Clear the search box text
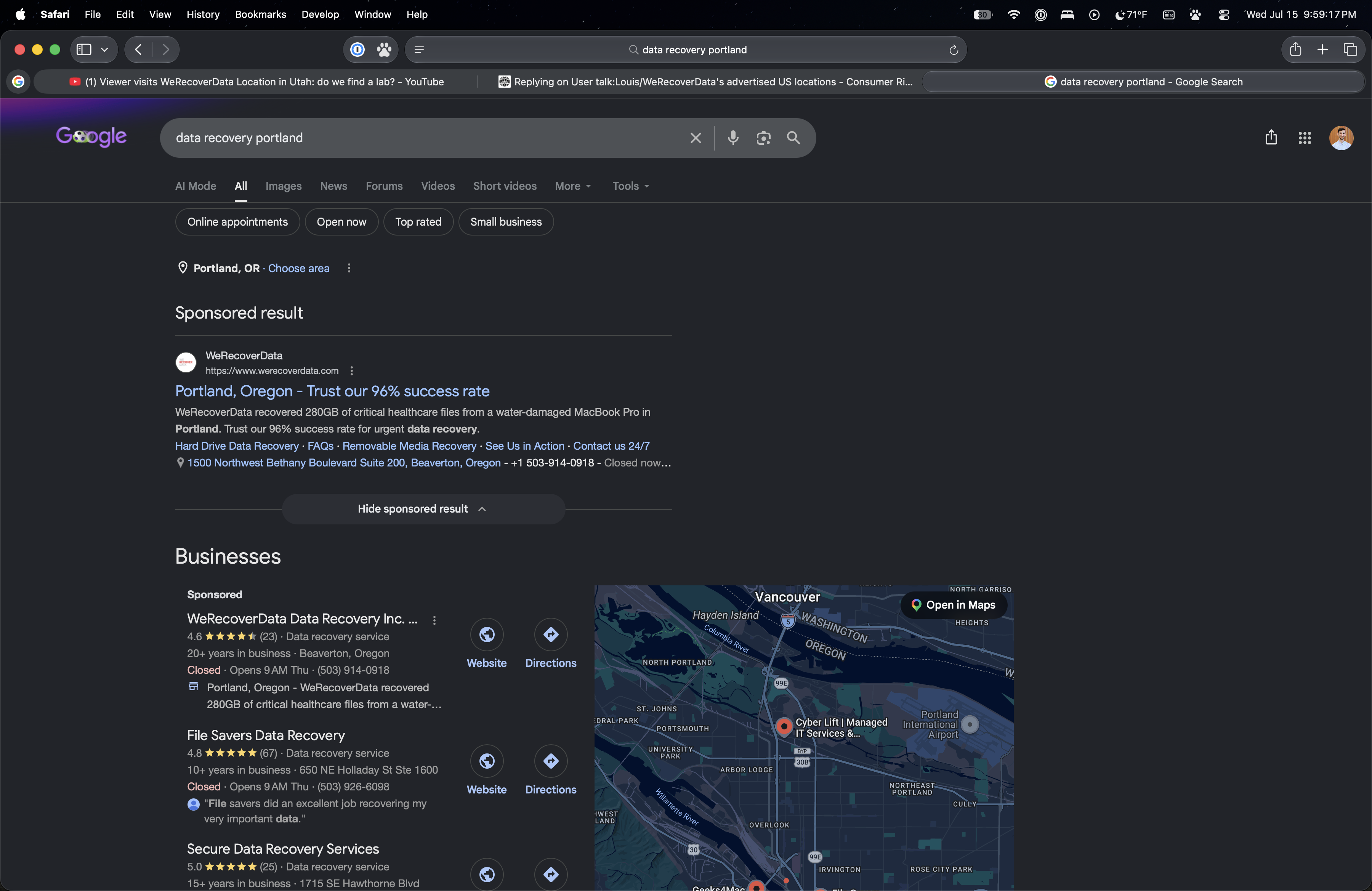1372x891 pixels. click(x=696, y=138)
